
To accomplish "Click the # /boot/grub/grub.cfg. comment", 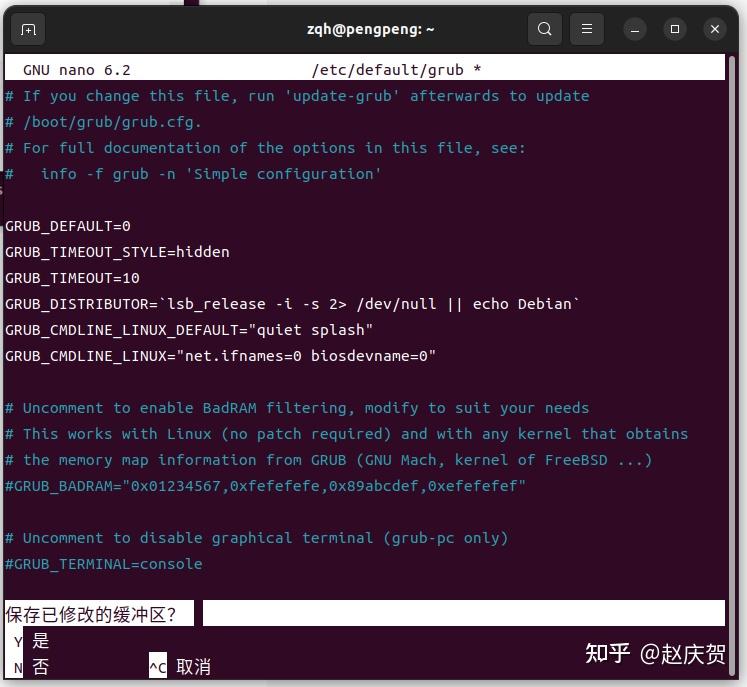I will coord(103,122).
